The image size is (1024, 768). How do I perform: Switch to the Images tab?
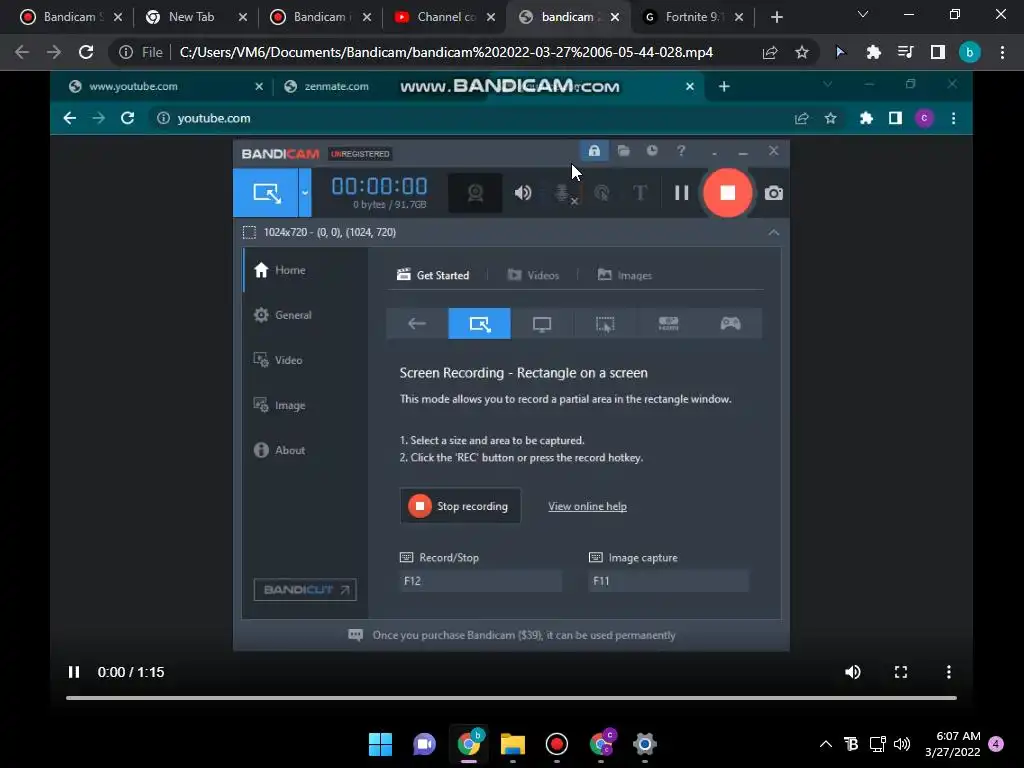pos(624,275)
